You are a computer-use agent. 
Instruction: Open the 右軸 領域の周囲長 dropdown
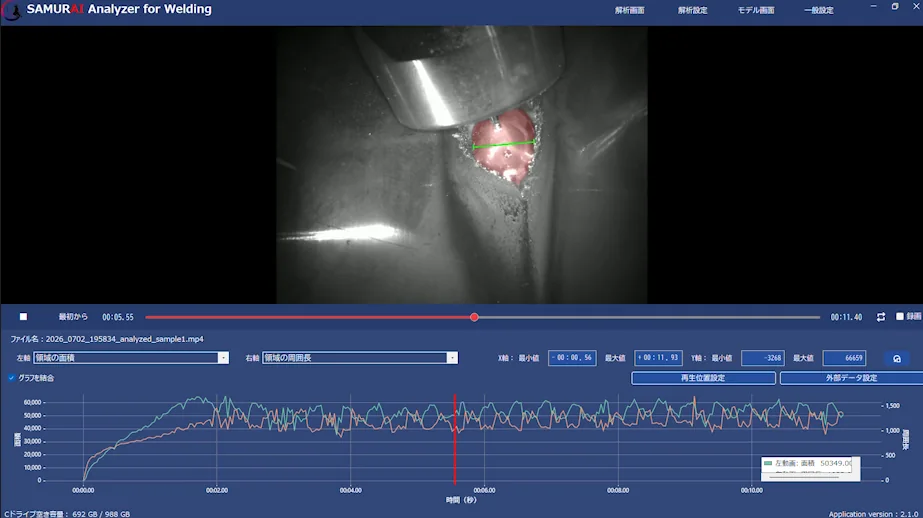coord(360,358)
